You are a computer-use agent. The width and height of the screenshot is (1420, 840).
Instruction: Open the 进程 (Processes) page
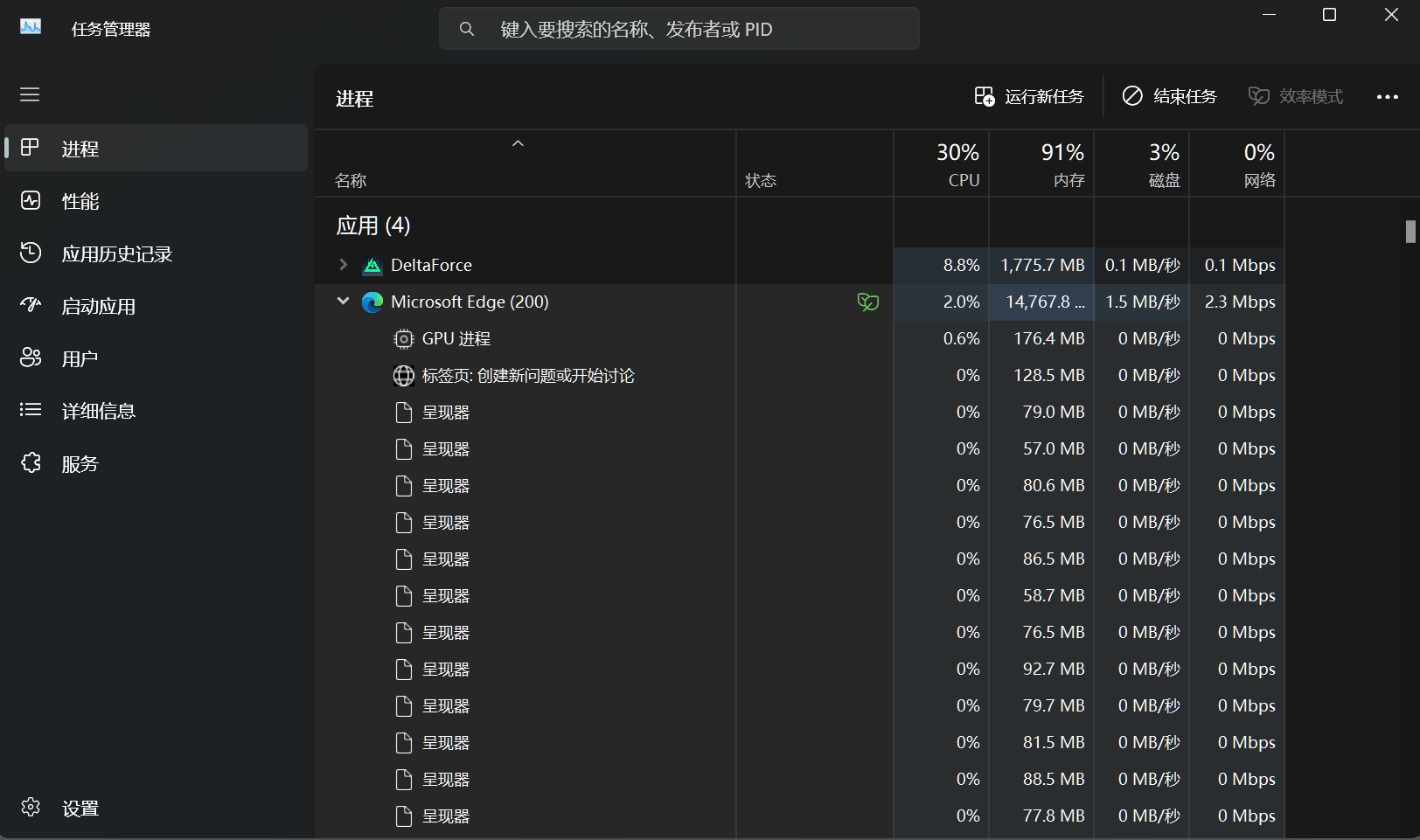(157, 149)
